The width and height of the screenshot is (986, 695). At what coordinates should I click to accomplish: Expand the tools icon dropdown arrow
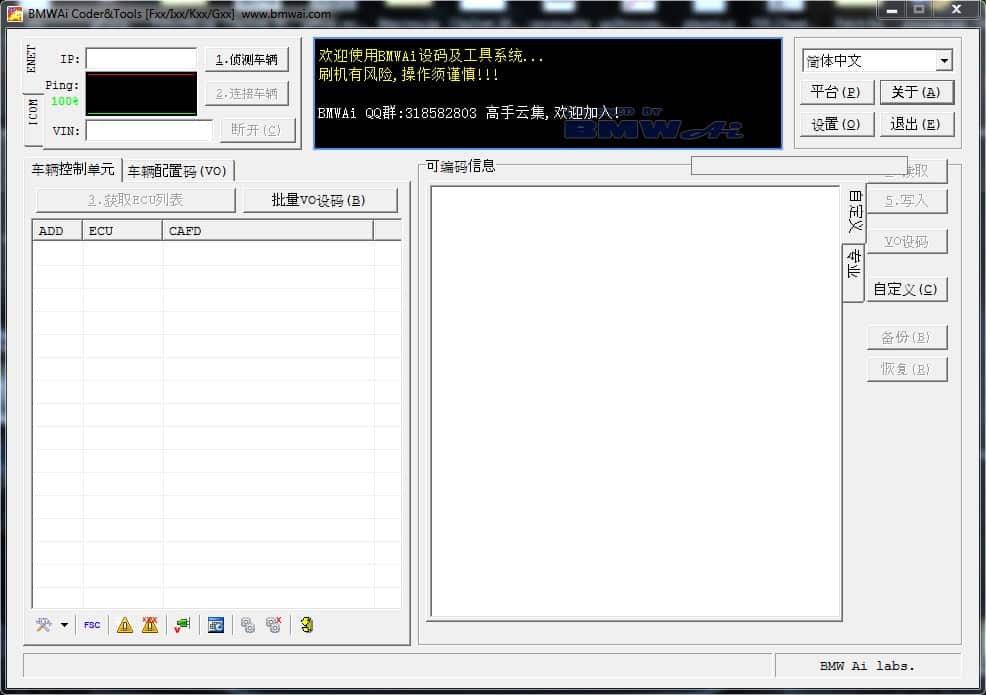click(64, 625)
